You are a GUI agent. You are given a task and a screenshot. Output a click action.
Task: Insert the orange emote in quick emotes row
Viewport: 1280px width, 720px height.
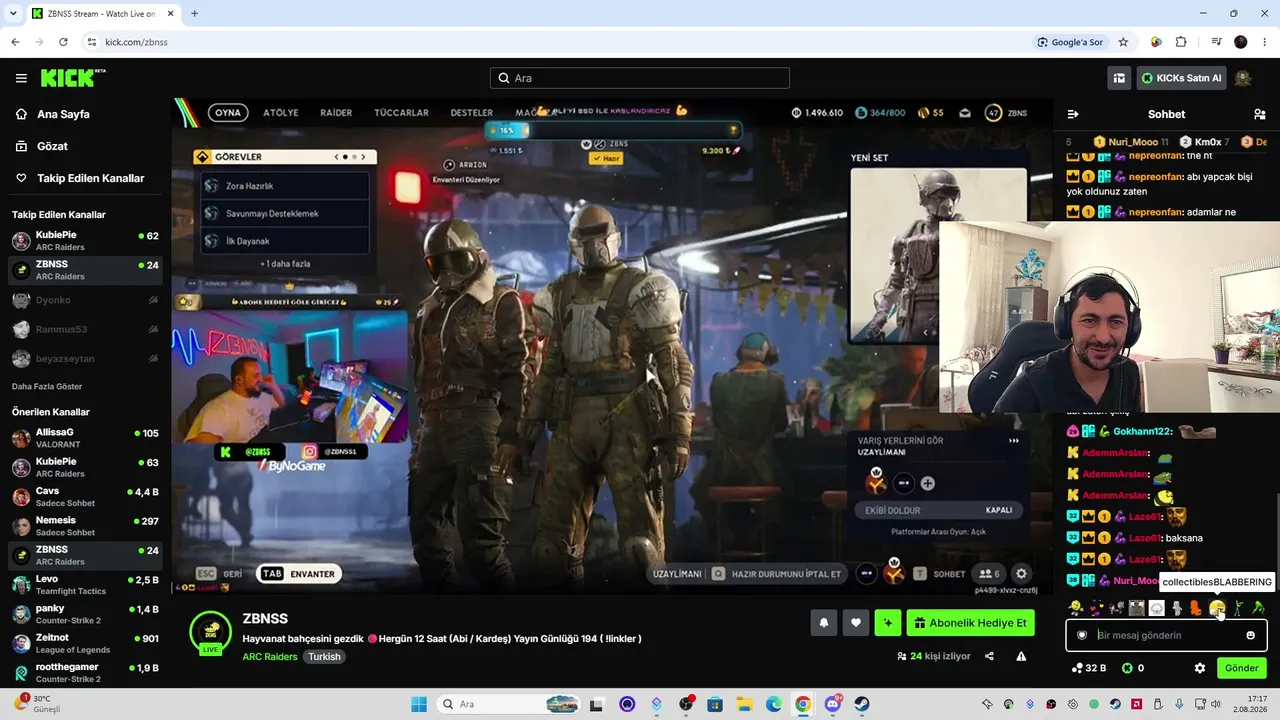(1196, 608)
